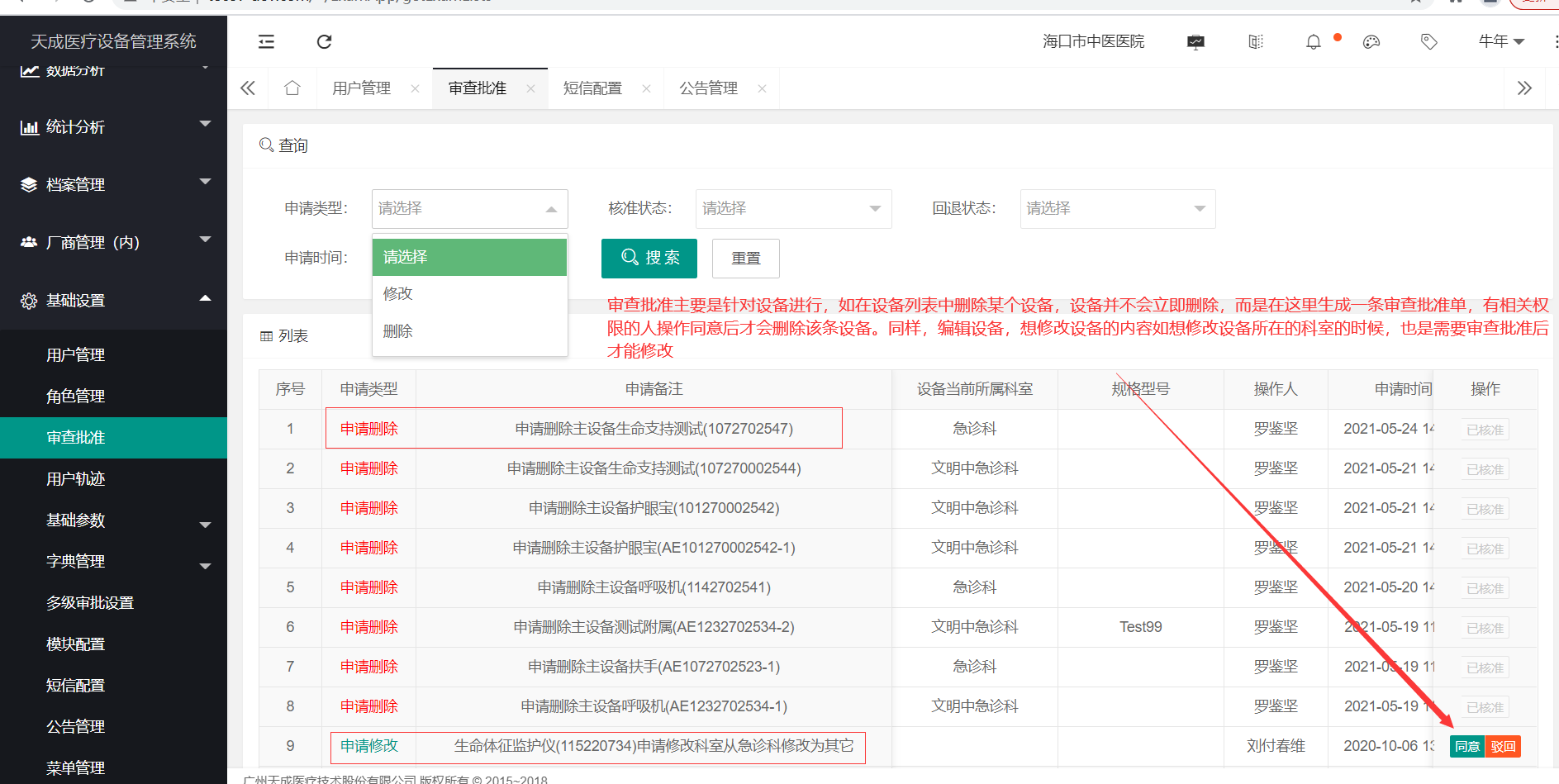This screenshot has width=1559, height=784.
Task: Click the tag icon in header
Action: (1428, 41)
